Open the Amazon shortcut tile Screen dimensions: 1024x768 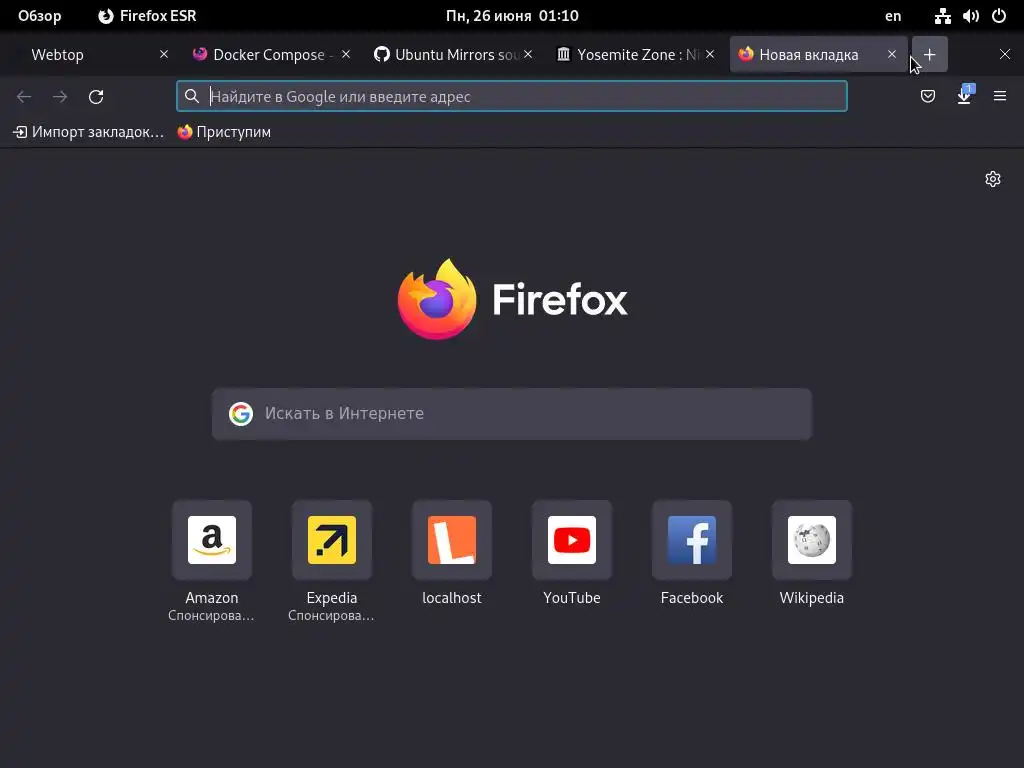(x=212, y=540)
